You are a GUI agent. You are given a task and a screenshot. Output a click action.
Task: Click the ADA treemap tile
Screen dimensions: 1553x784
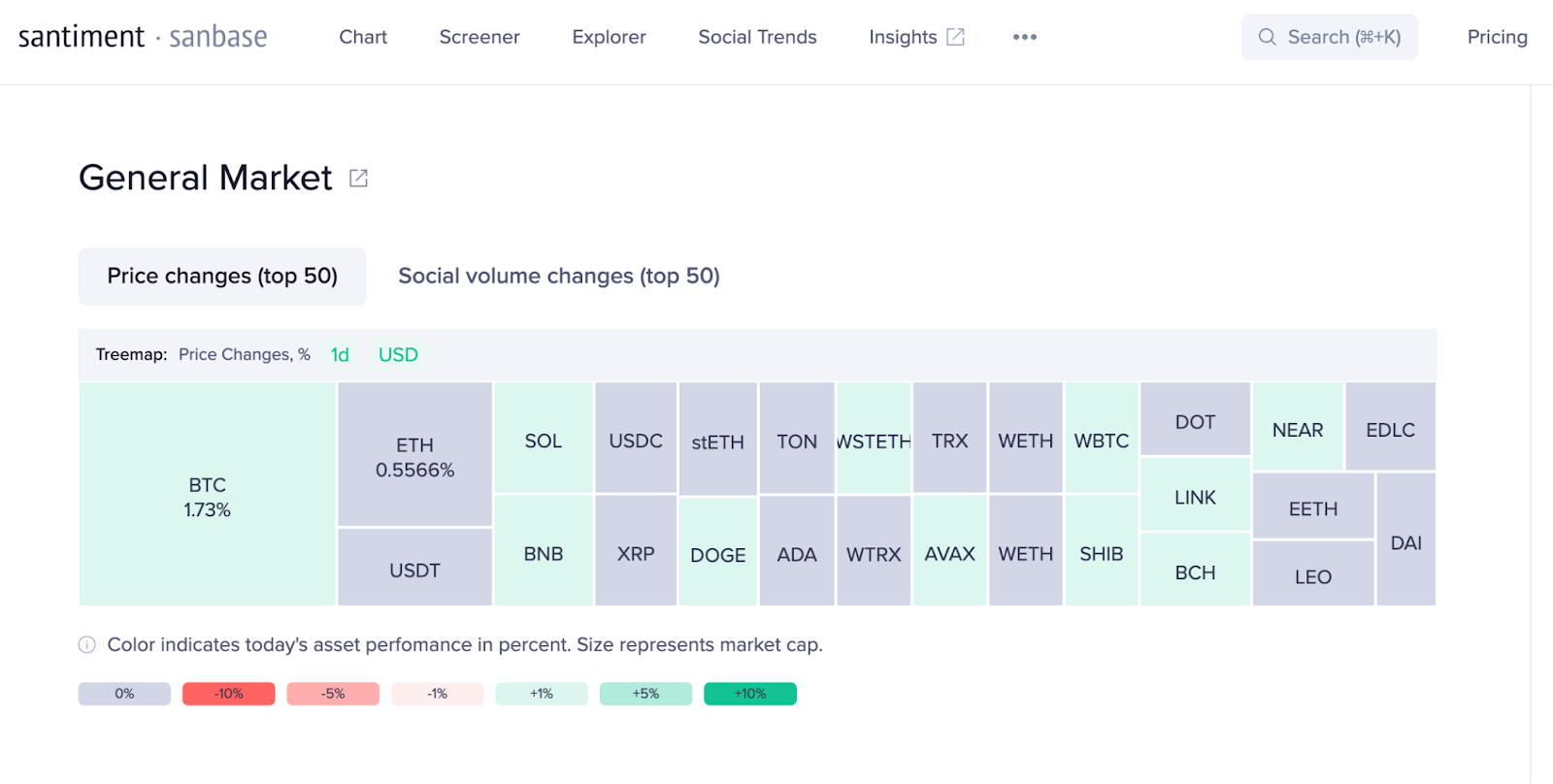point(797,551)
